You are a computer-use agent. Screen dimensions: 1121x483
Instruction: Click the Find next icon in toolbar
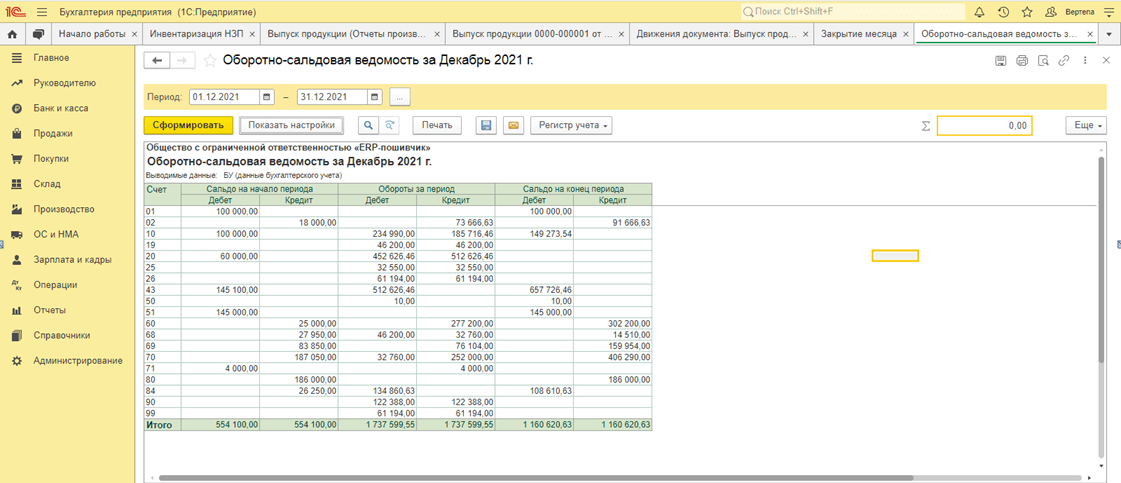[389, 125]
